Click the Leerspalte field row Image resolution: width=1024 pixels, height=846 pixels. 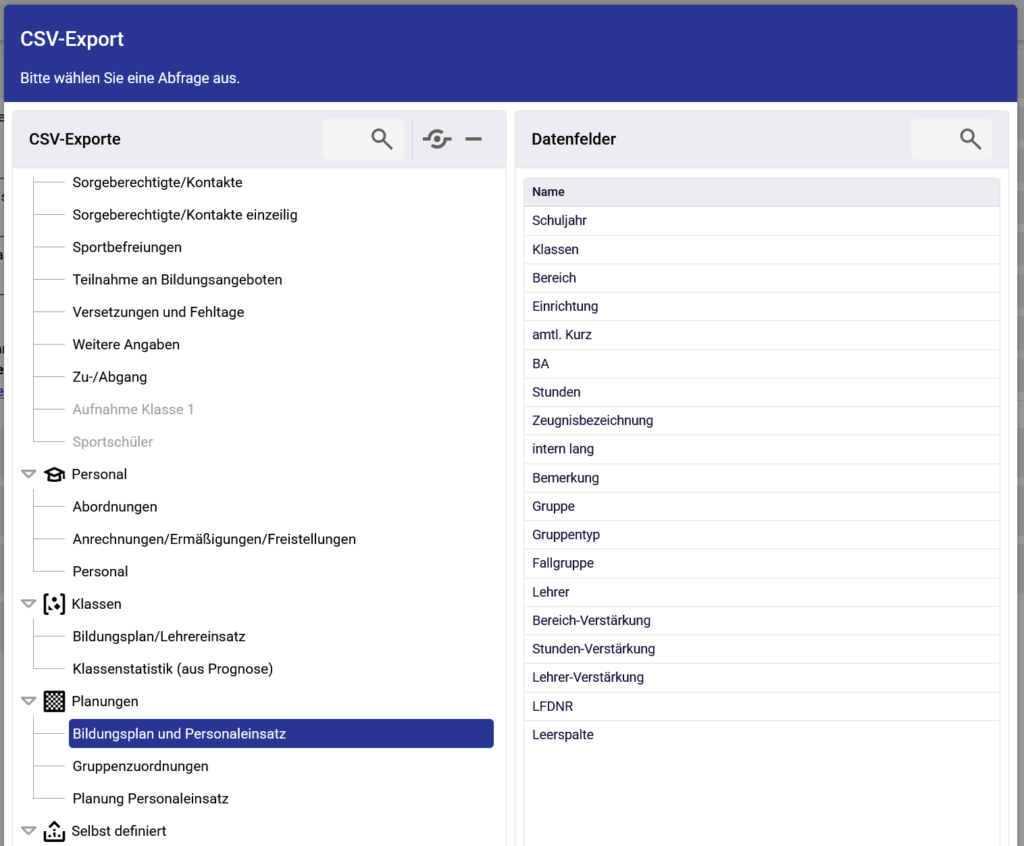[761, 735]
